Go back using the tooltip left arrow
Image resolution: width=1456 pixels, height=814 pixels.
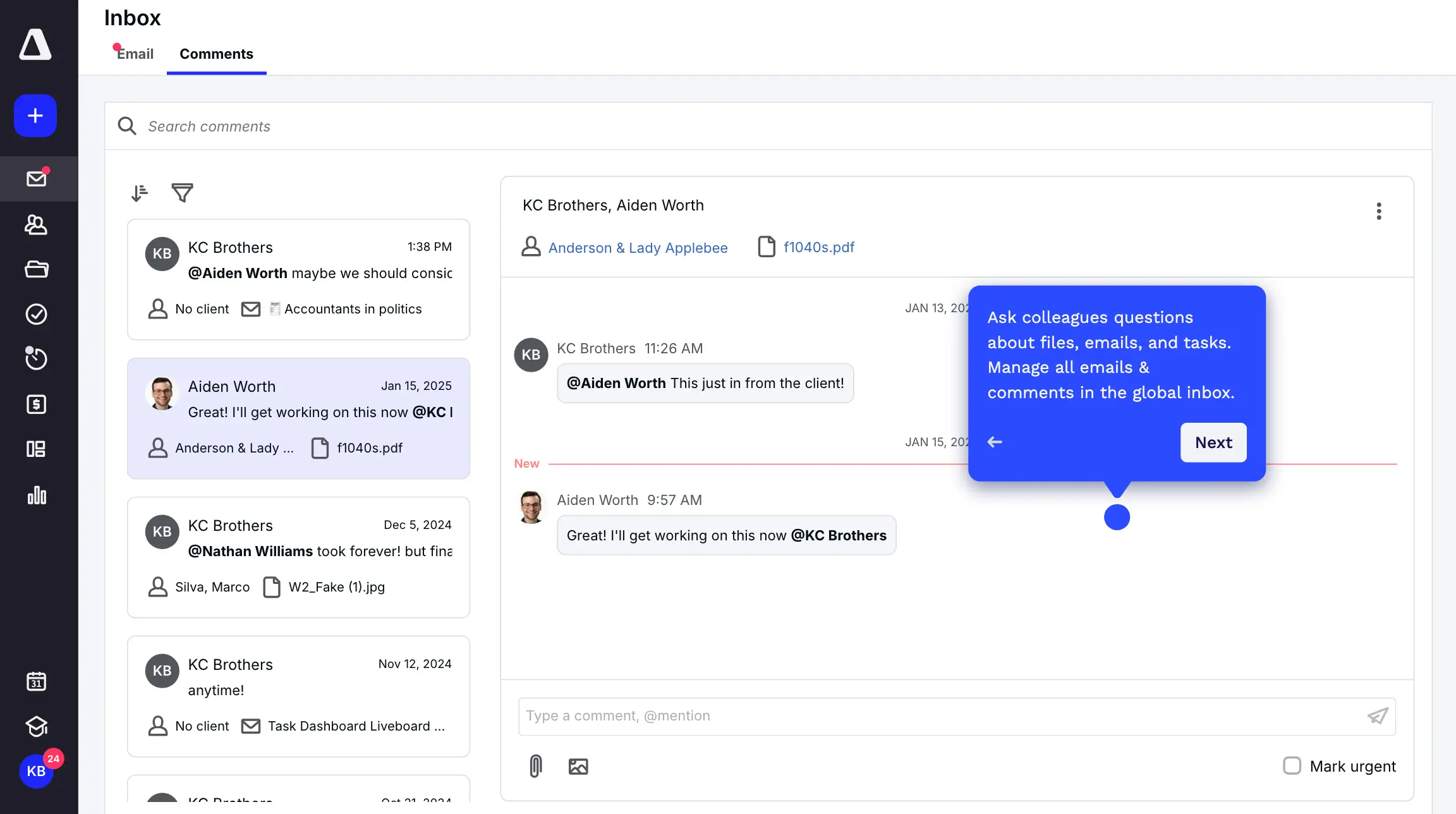(995, 442)
